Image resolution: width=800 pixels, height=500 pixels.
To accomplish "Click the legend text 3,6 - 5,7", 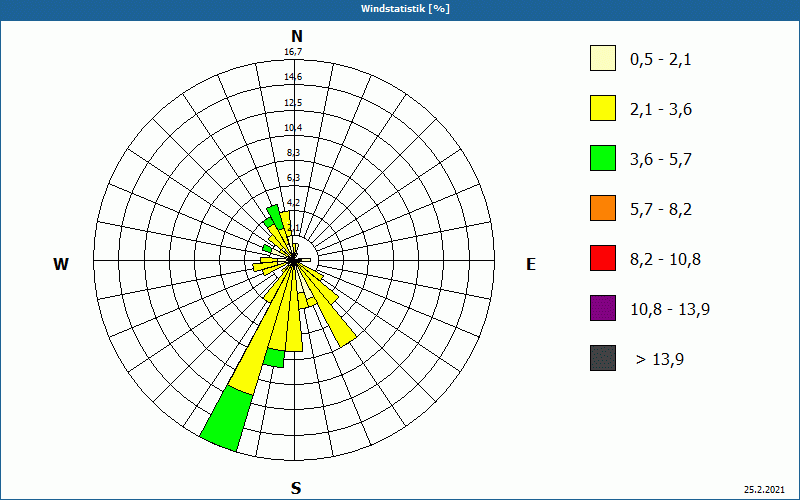I will click(x=661, y=160).
